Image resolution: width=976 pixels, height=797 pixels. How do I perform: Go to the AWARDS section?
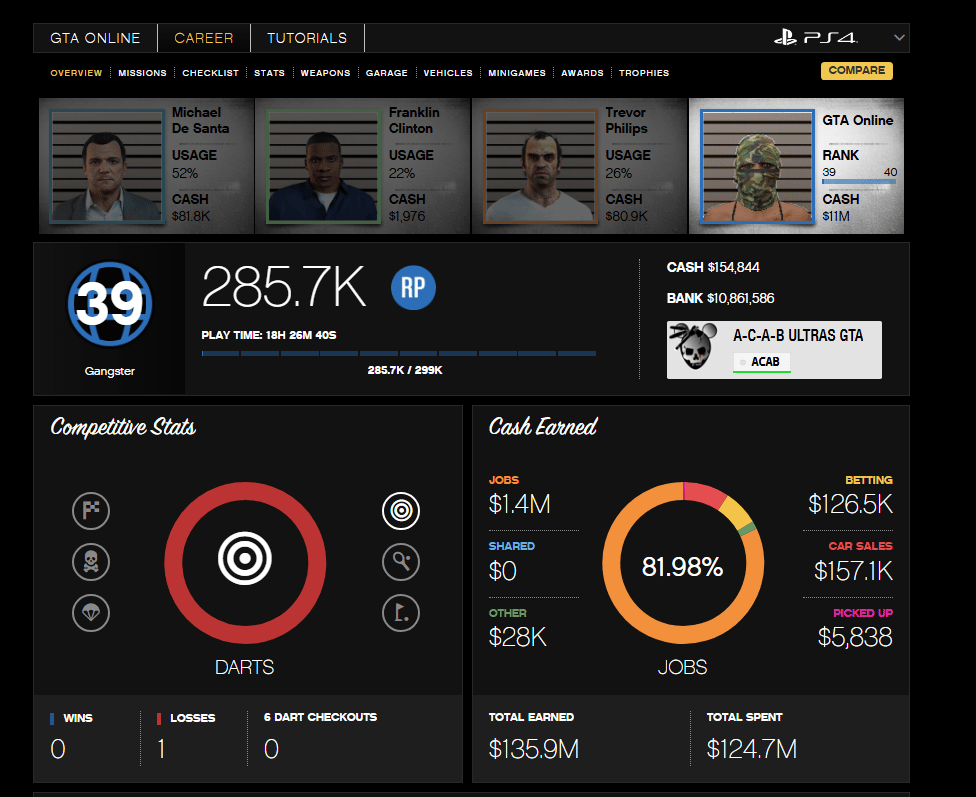(x=582, y=73)
